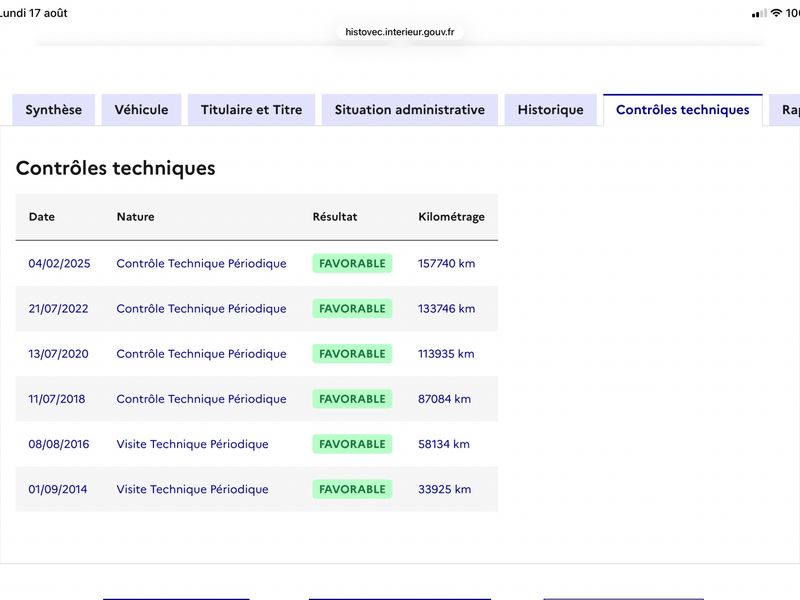Viewport: 800px width, 600px height.
Task: Tap the Lundi 17 août date
Action: [x=34, y=13]
